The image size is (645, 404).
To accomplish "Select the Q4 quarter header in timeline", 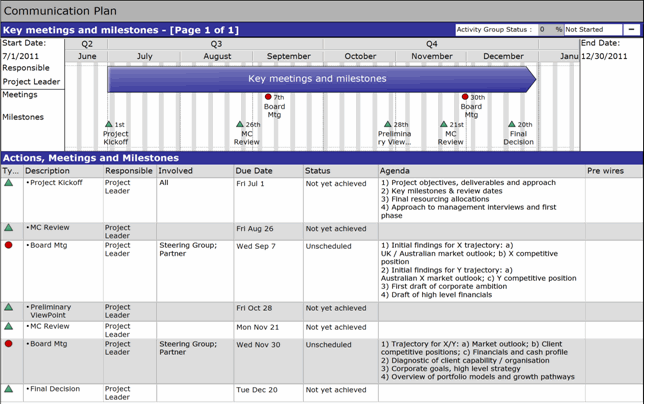I will point(431,44).
